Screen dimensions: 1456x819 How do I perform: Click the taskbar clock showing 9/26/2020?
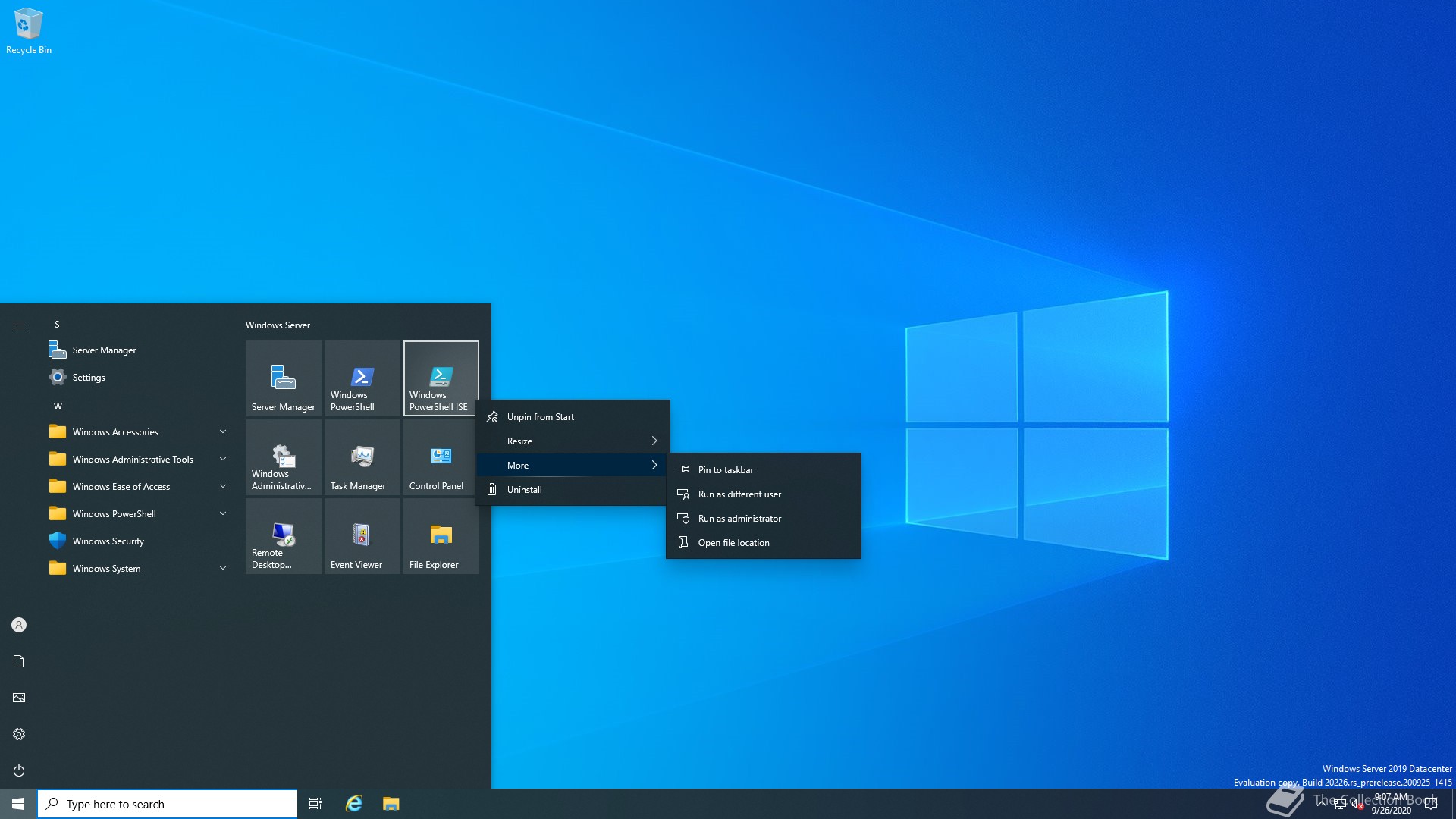[1391, 804]
